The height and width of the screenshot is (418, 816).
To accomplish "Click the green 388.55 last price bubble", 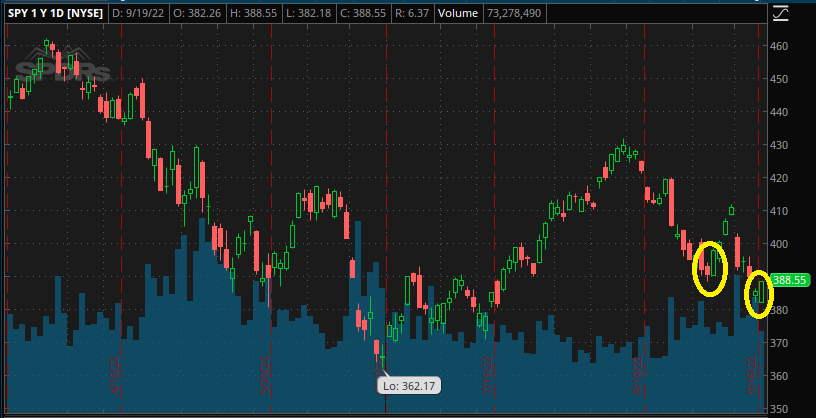I will (790, 280).
